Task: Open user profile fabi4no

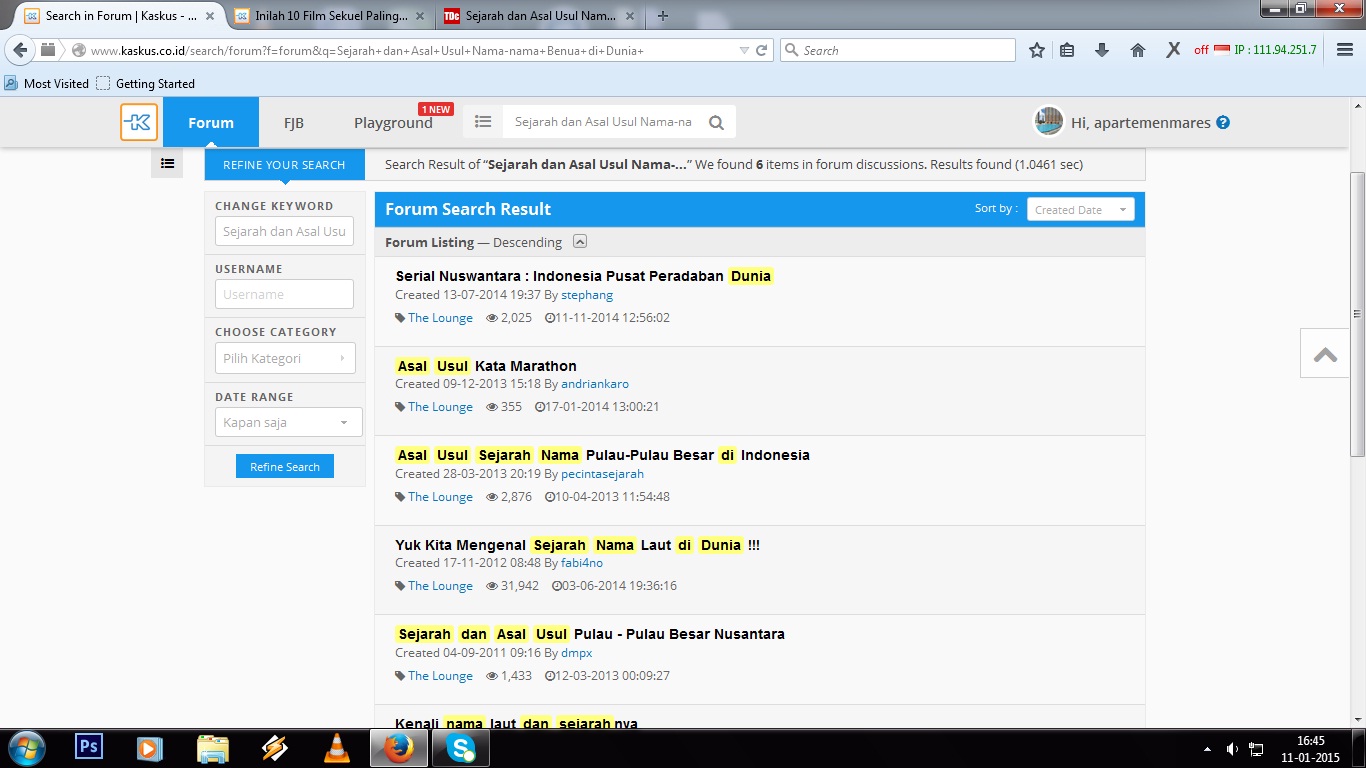Action: pos(582,563)
